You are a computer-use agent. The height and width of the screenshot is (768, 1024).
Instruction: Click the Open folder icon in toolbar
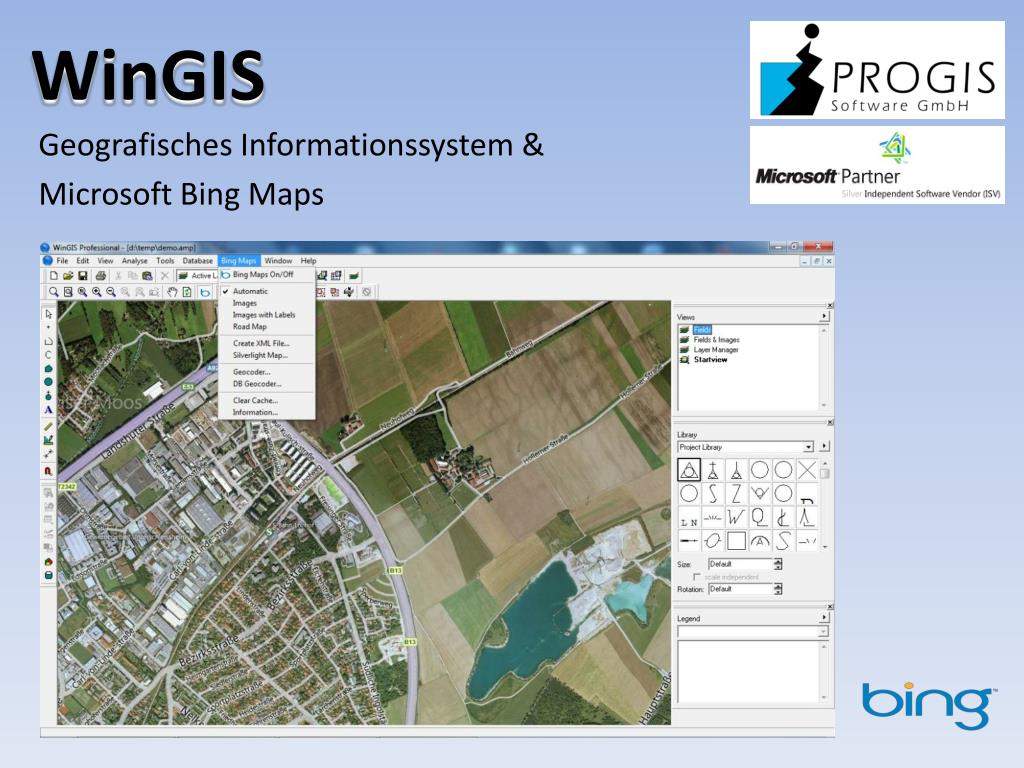tap(68, 276)
